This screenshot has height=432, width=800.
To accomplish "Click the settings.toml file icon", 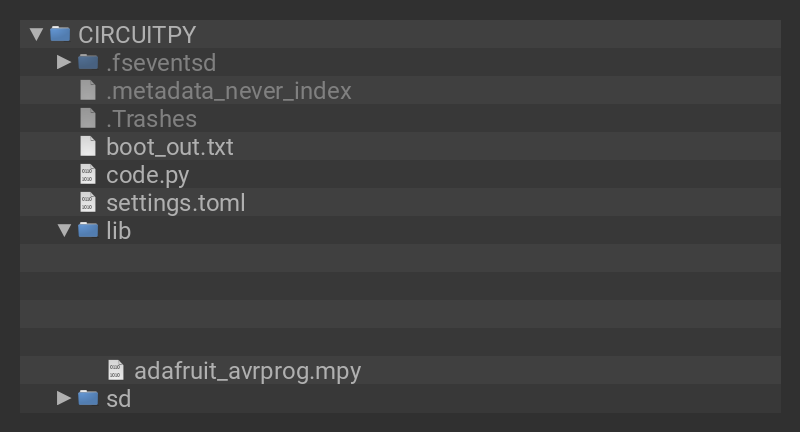I will tap(88, 202).
